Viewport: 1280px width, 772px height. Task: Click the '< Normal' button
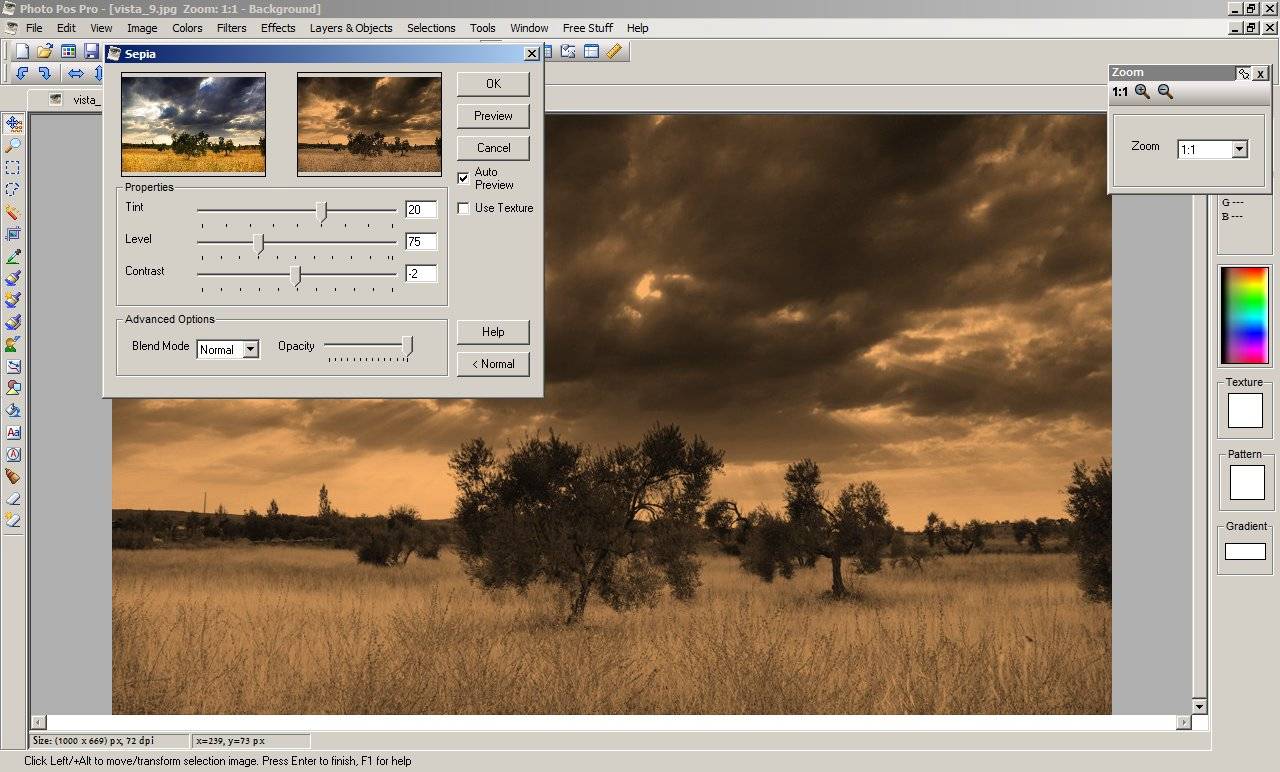pyautogui.click(x=493, y=363)
